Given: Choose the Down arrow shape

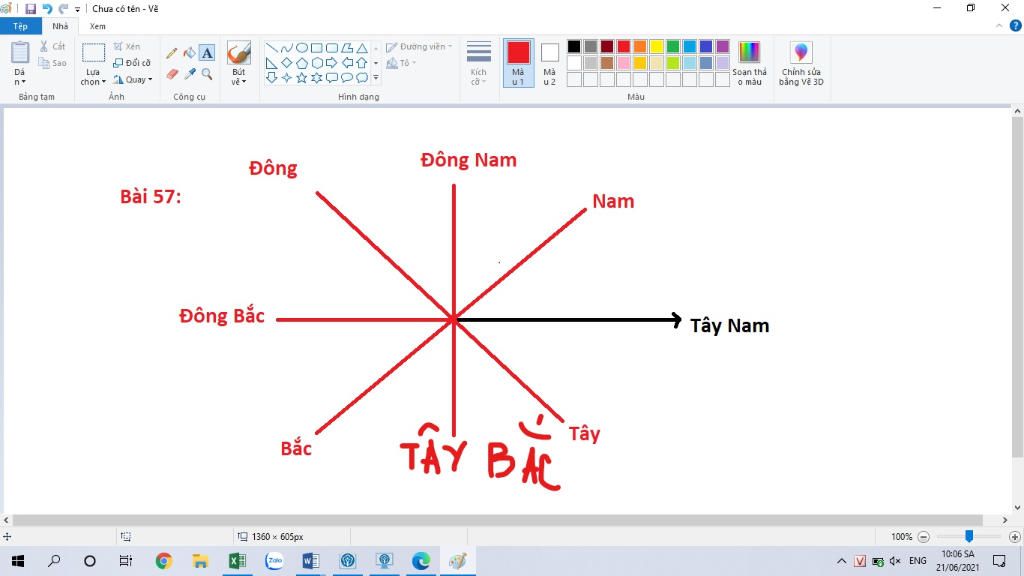Looking at the screenshot, I should click(271, 78).
